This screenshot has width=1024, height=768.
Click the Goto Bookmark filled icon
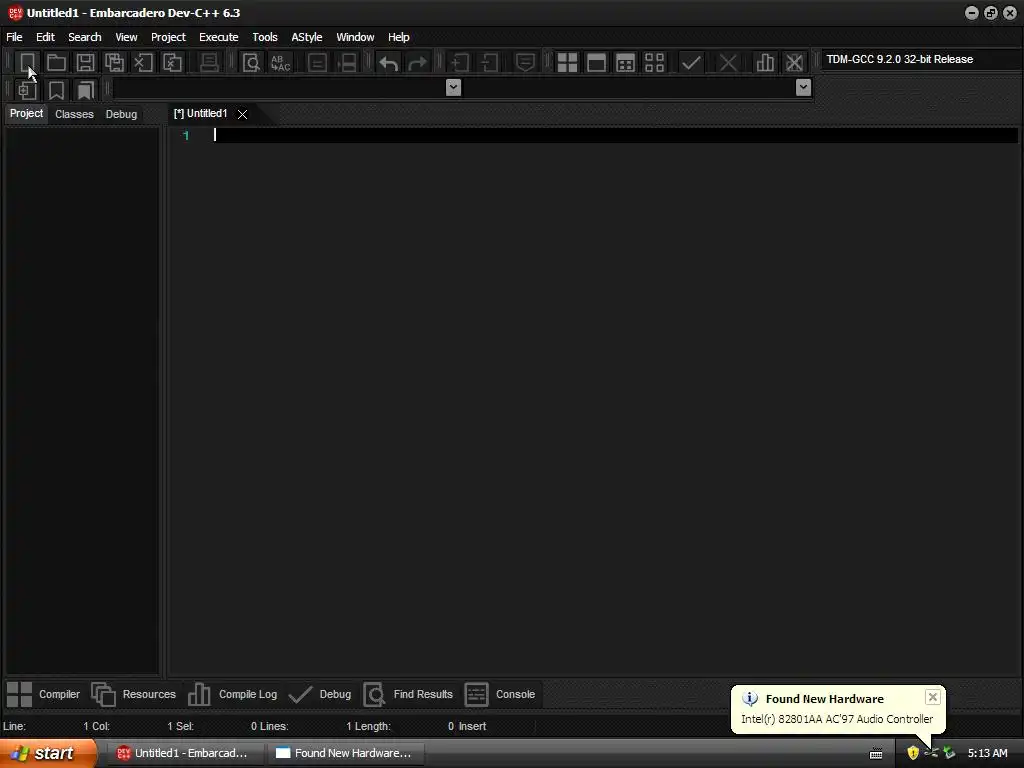point(85,90)
